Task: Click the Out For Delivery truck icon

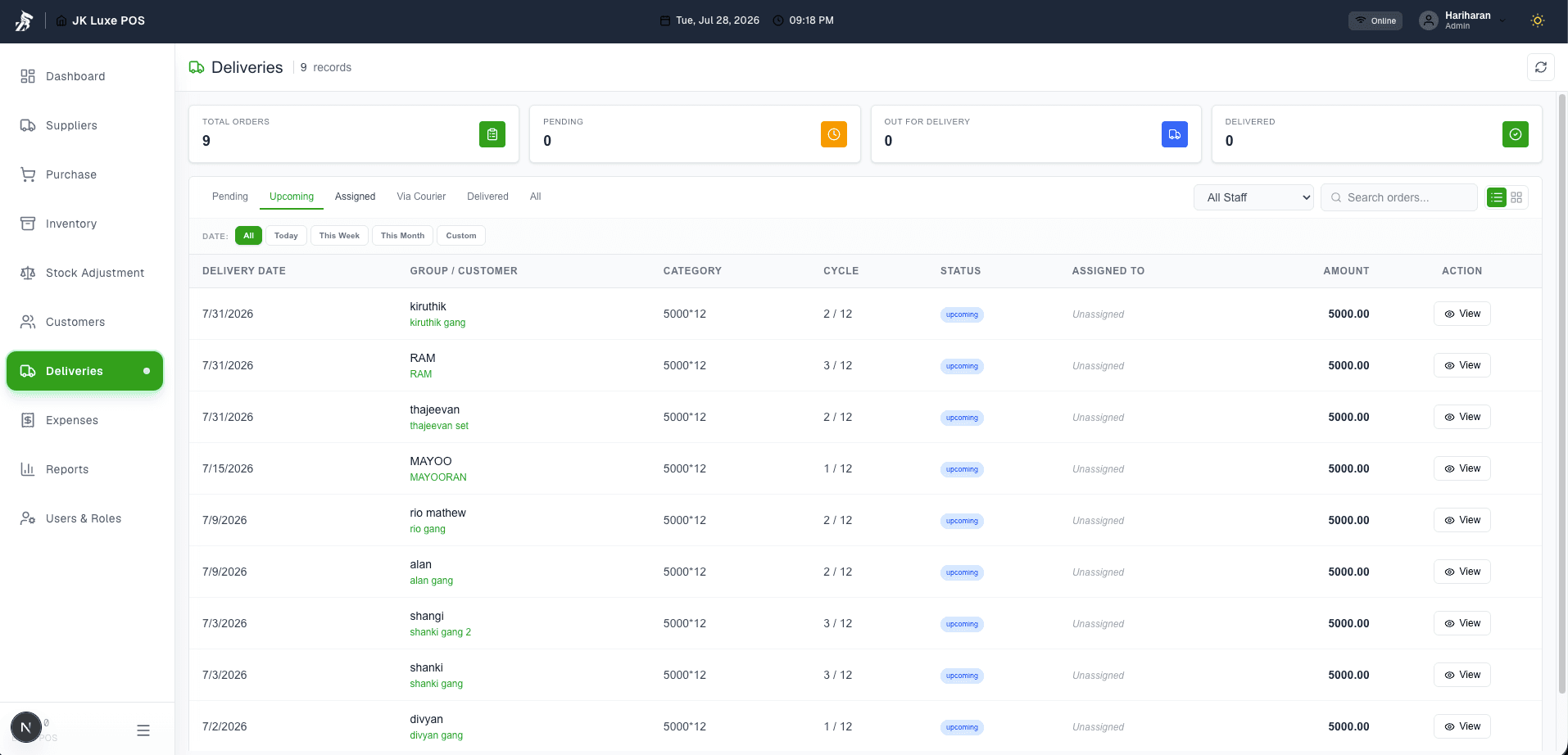Action: (x=1175, y=134)
